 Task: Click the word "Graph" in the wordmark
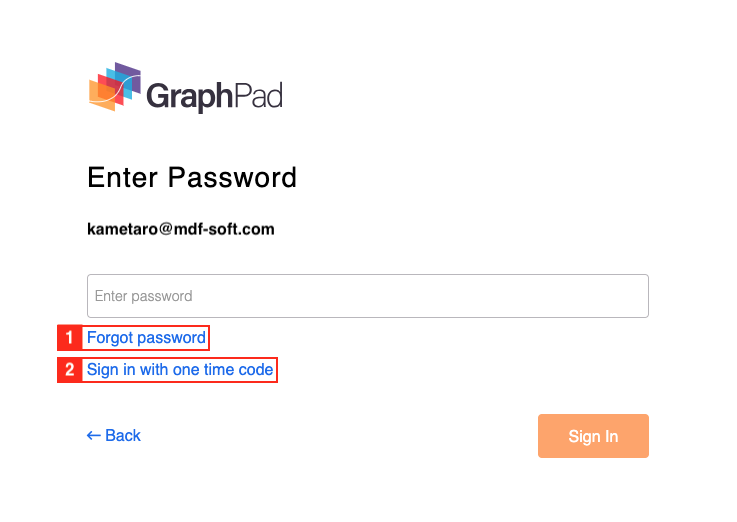(x=190, y=96)
